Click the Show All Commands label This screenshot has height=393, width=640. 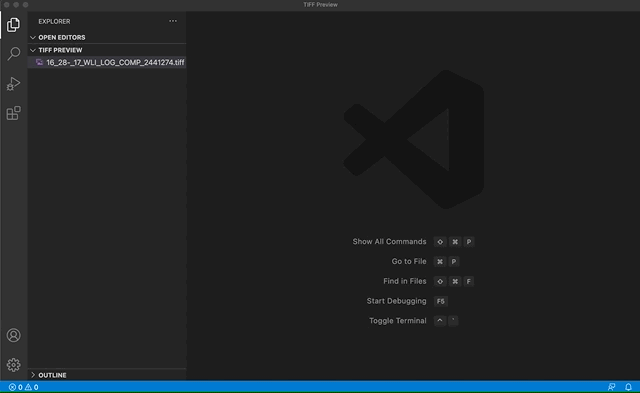pyautogui.click(x=389, y=242)
